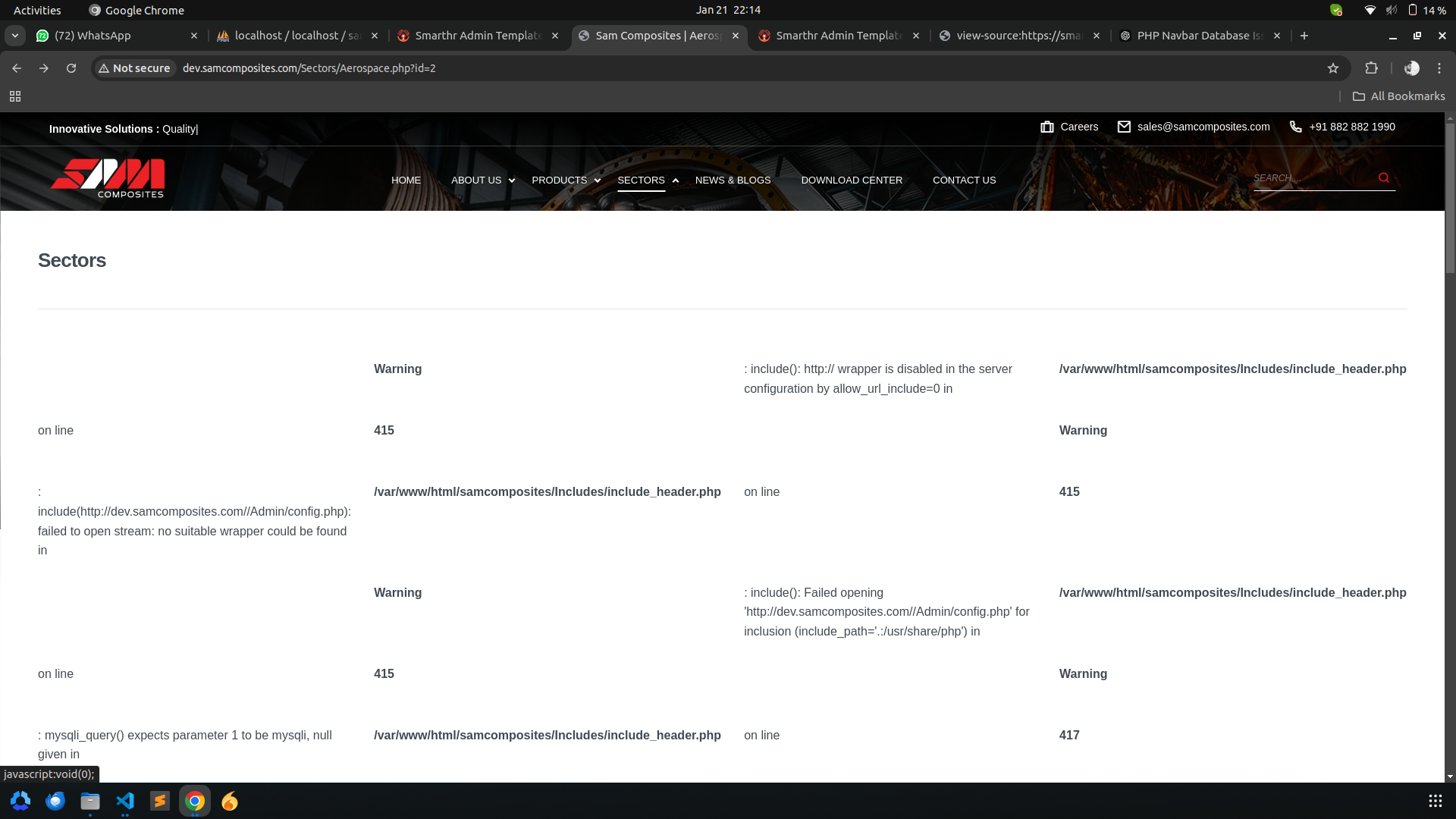1456x819 pixels.
Task: Open Sublime Text from dock
Action: (x=160, y=801)
